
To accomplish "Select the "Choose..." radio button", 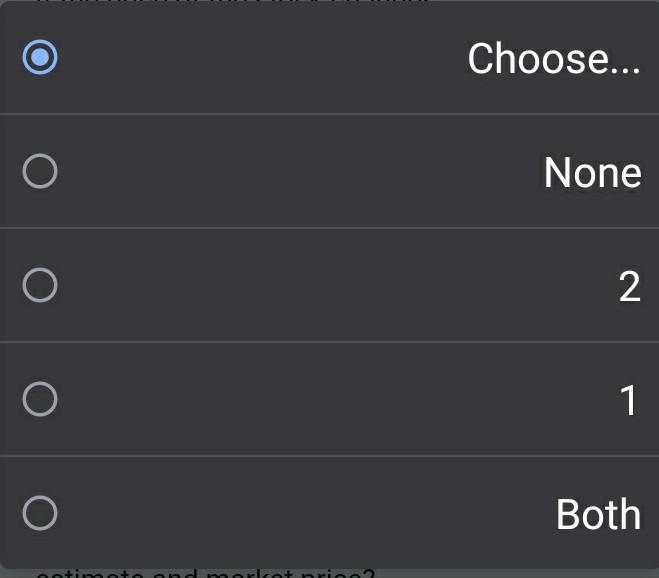I will click(40, 57).
